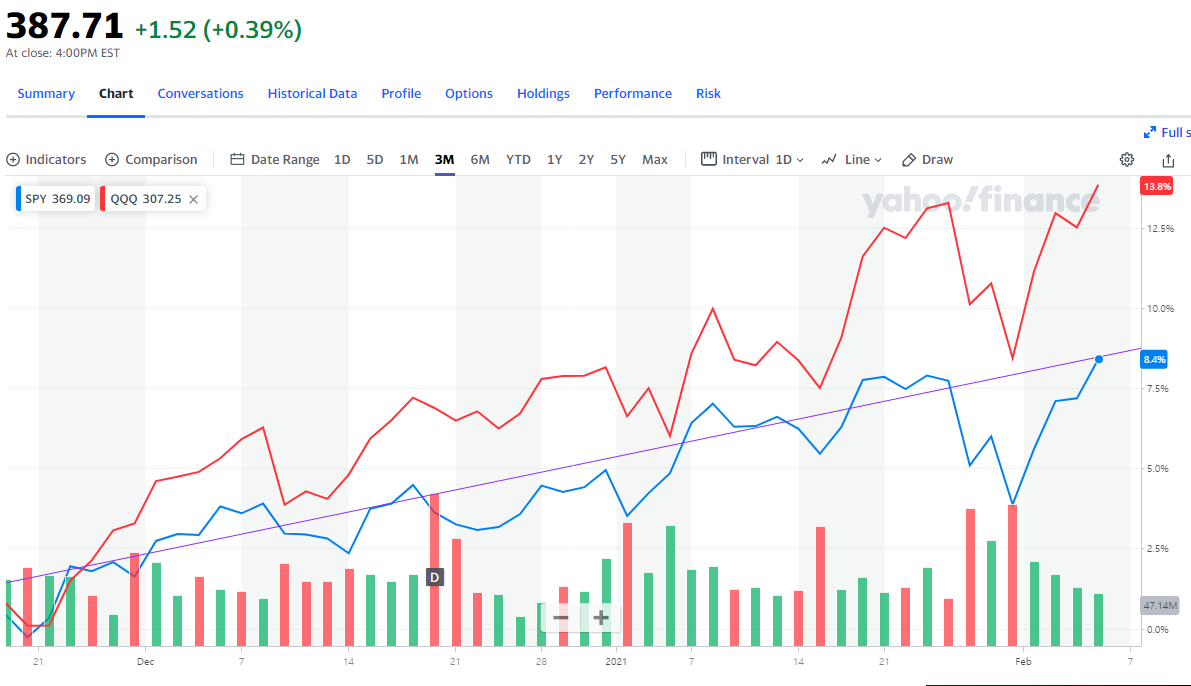Select the 1Y range

(554, 160)
